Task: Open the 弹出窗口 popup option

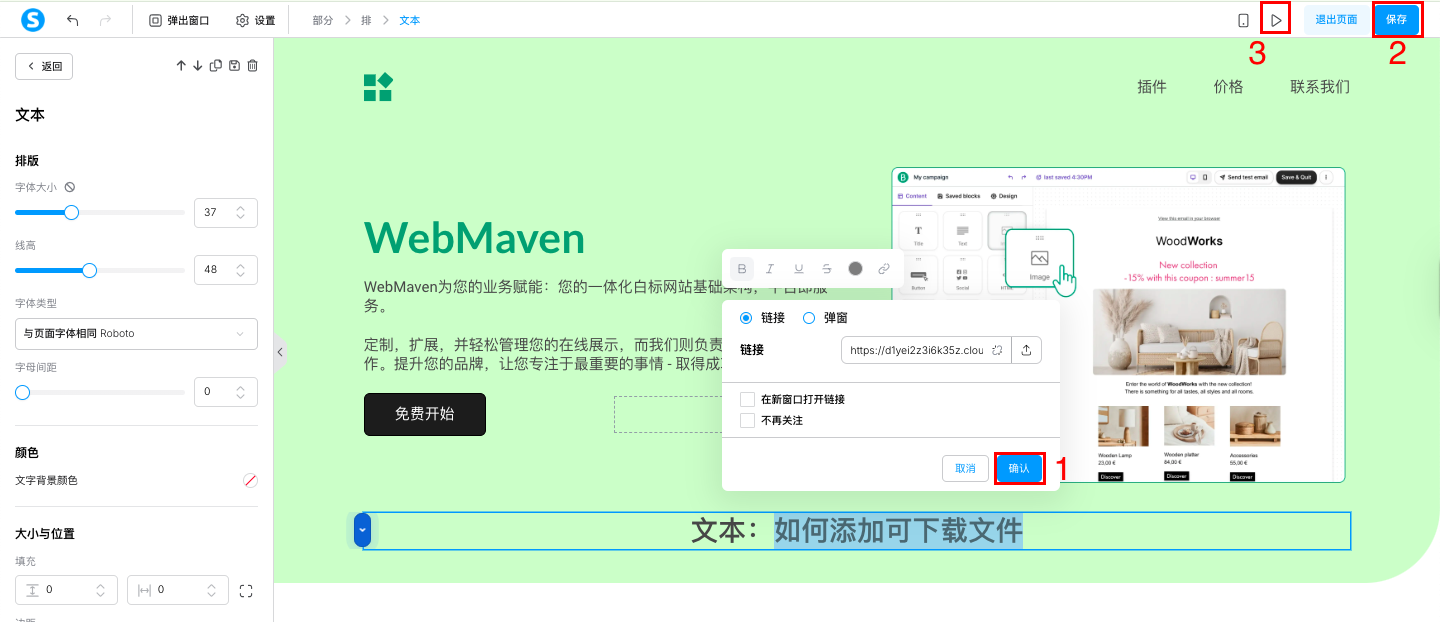Action: click(179, 20)
